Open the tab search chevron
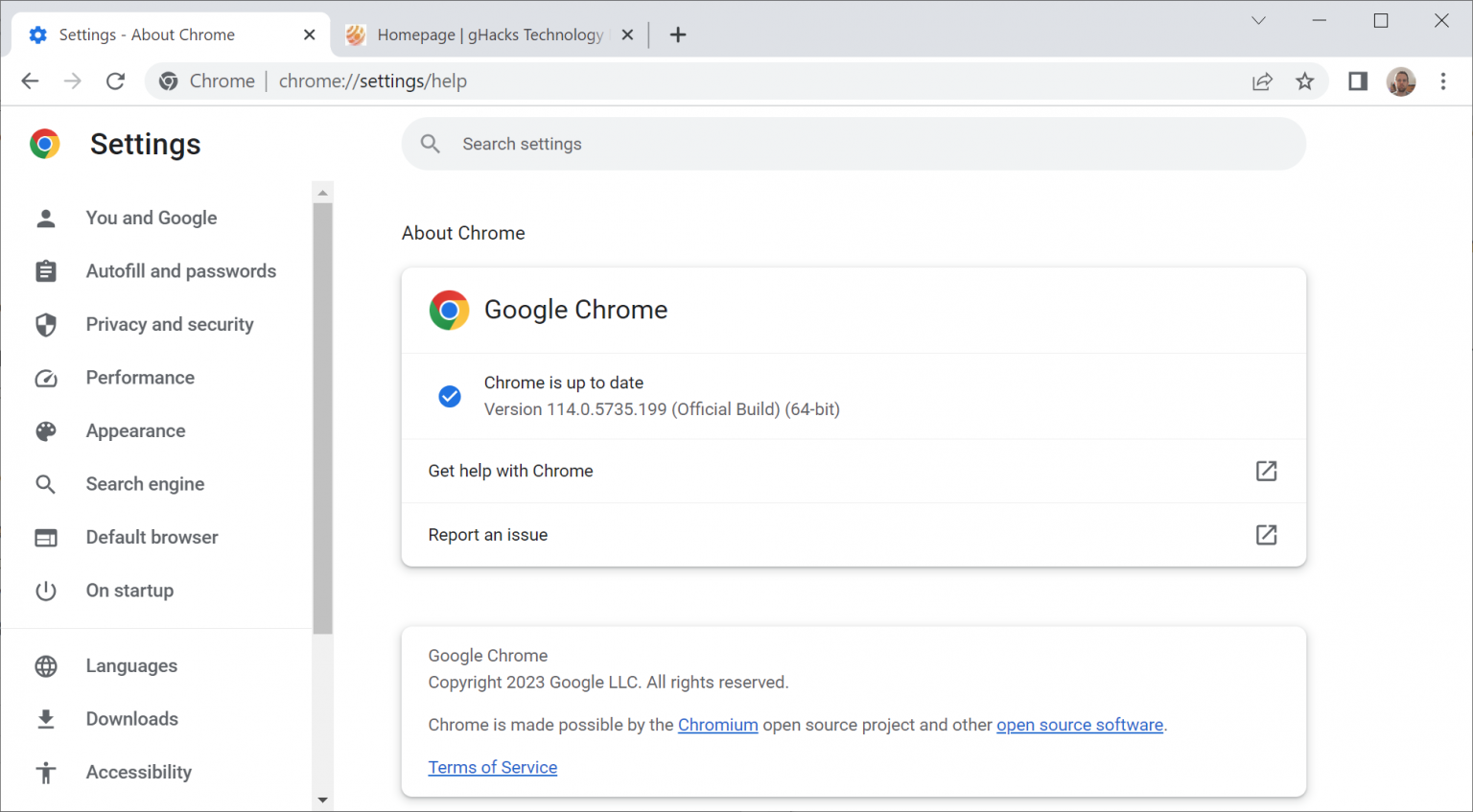 point(1257,20)
